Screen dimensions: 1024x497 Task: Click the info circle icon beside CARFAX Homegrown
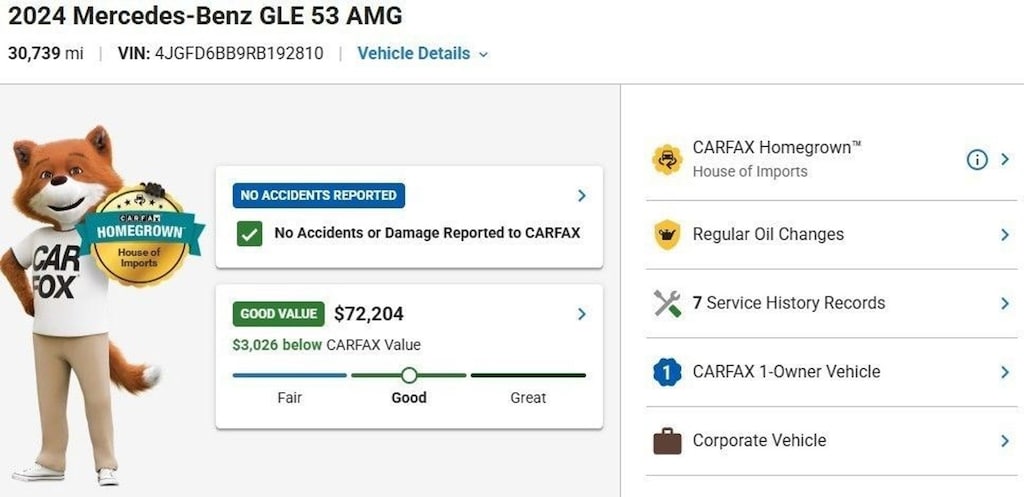click(x=977, y=159)
